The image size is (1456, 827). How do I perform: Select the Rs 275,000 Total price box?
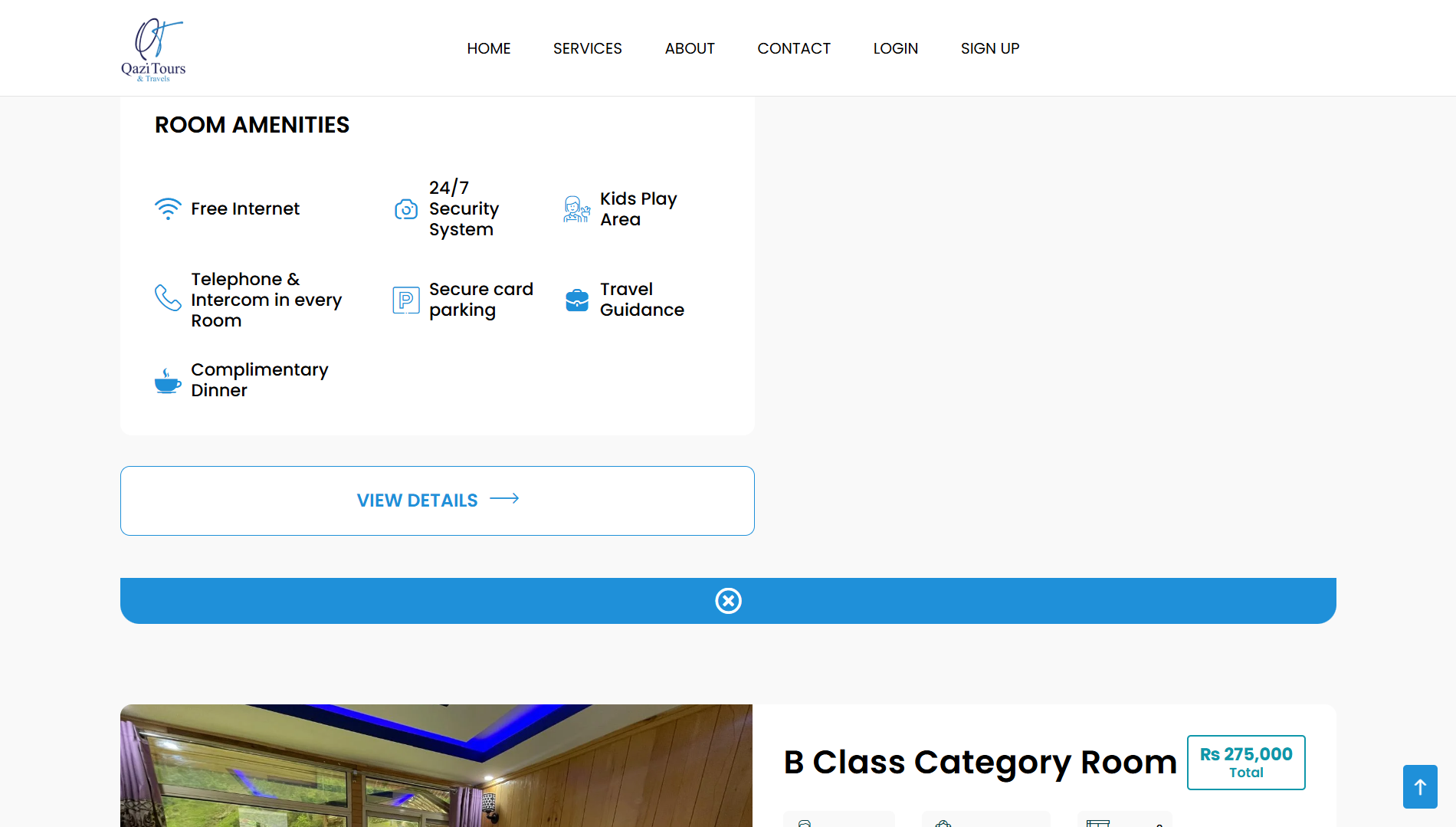point(1246,763)
